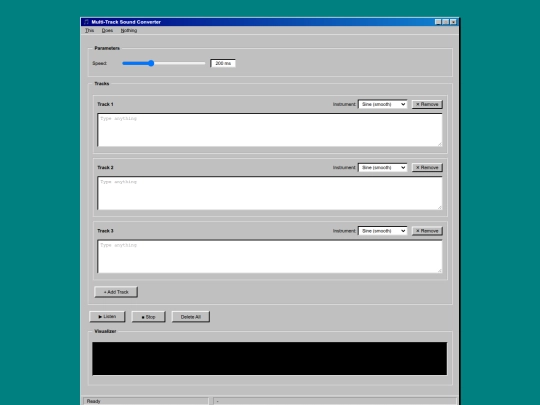Focus the Track 3 text area
Screen dimensions: 540x405
tap(270, 257)
